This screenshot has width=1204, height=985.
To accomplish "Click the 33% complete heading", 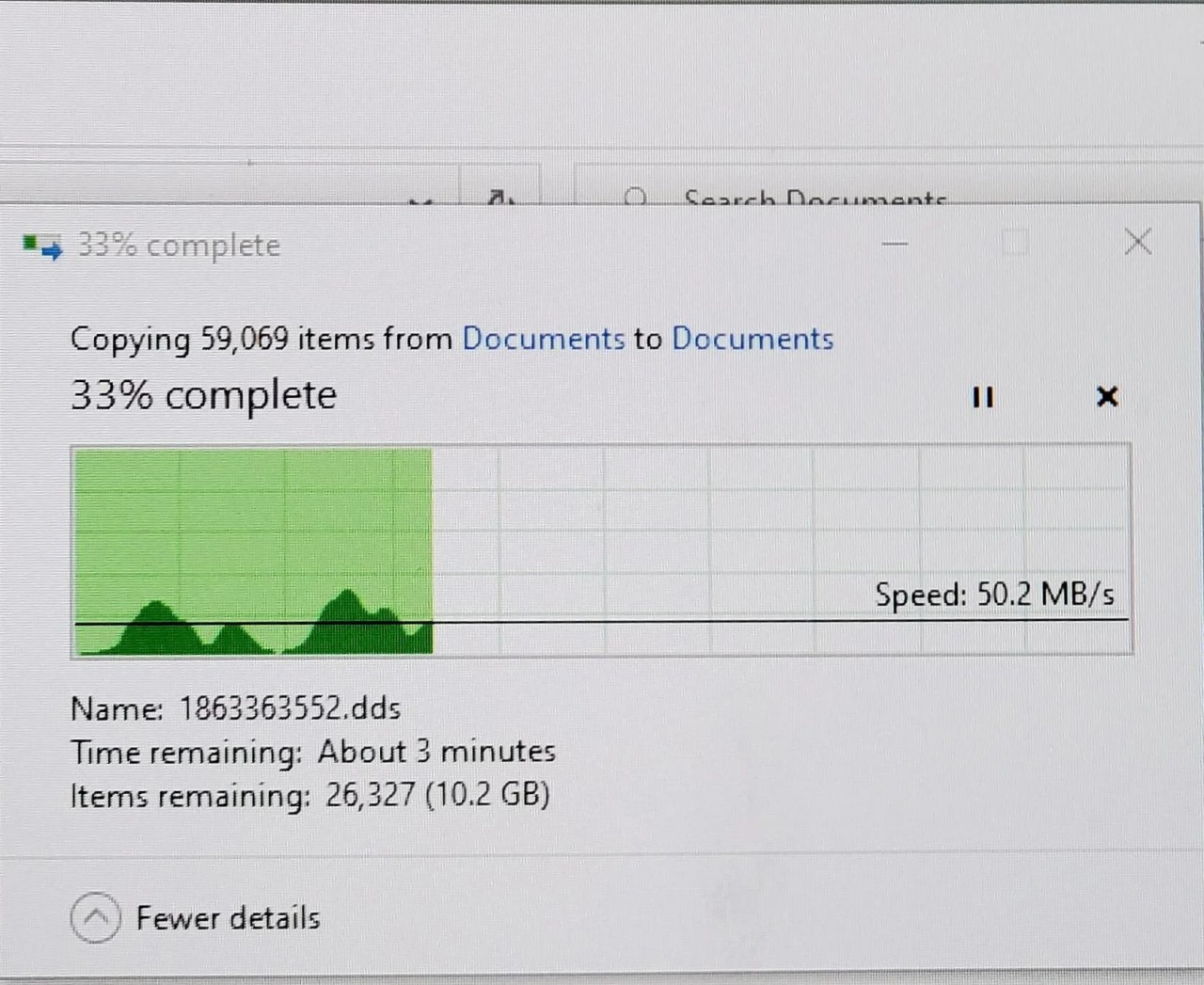I will [204, 395].
